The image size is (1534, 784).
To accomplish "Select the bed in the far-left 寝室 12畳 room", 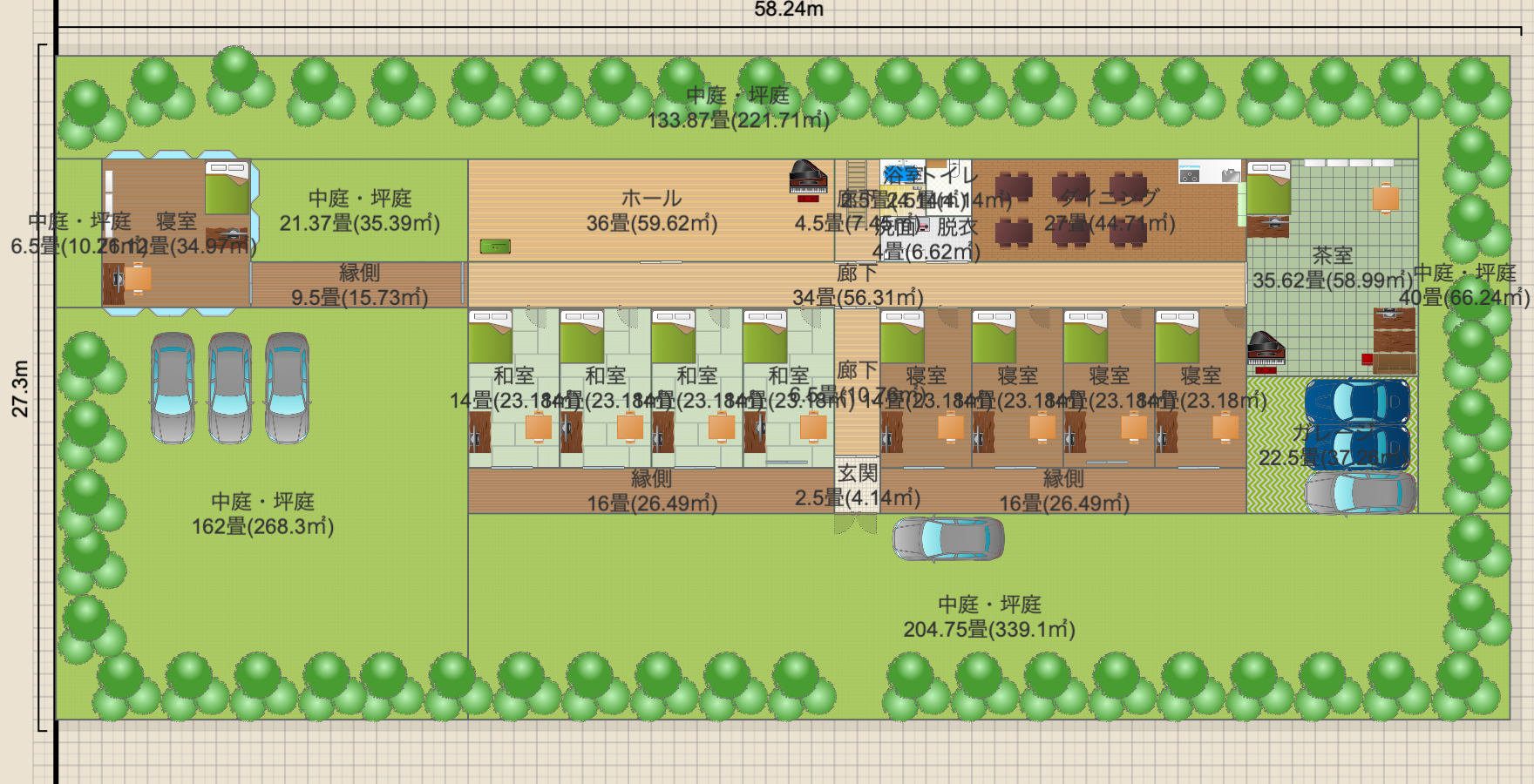I will tap(227, 188).
